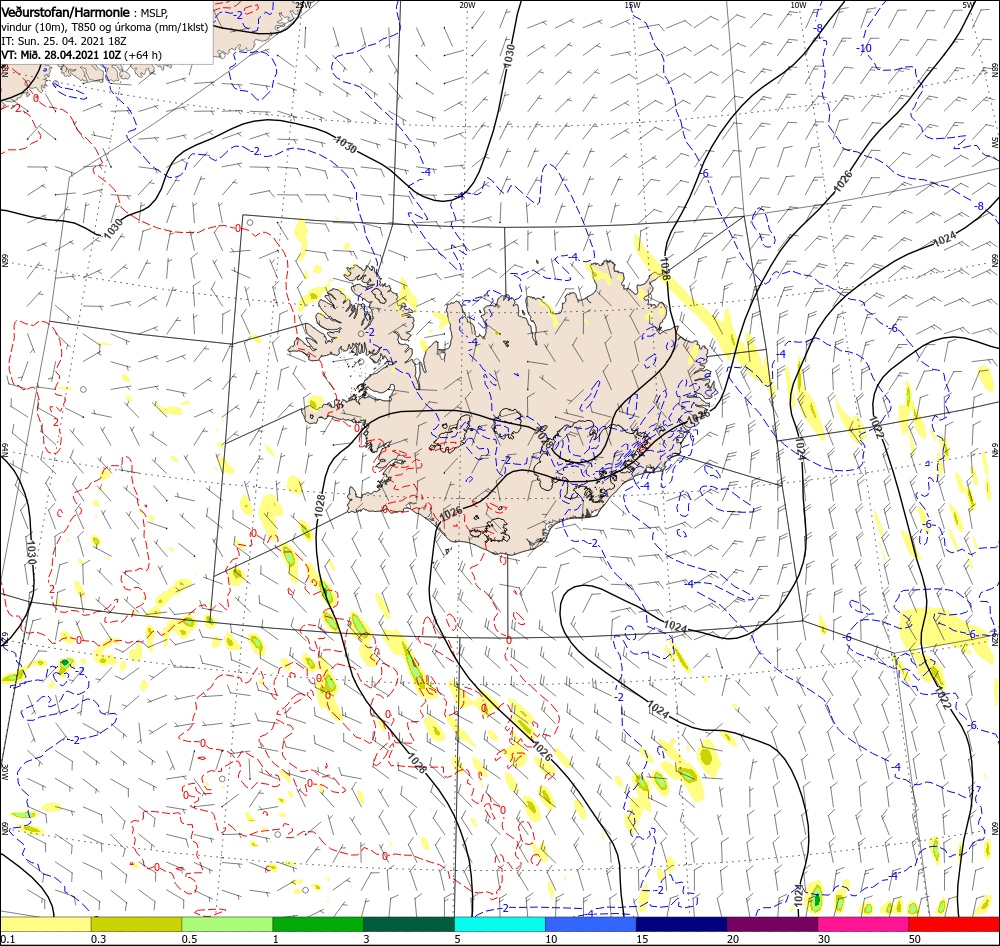Select the green 1 mm legend swatch
The image size is (1000, 946).
pos(318,924)
